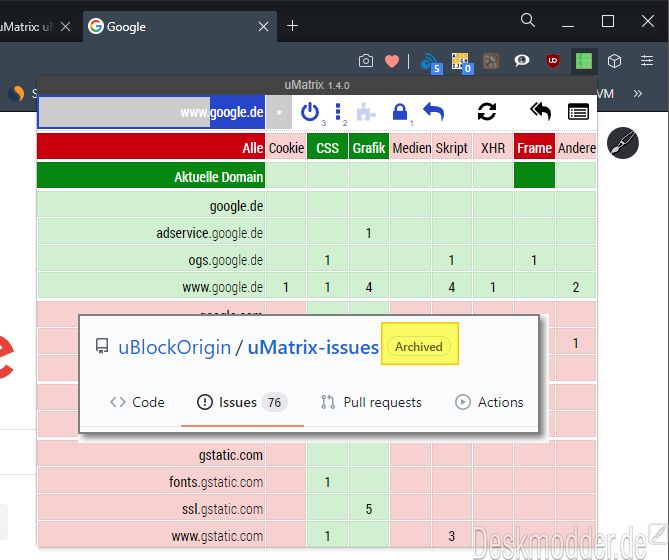Viewport: 669px width, 560px height.
Task: Click the www.gstatic.com row label
Action: point(151,535)
